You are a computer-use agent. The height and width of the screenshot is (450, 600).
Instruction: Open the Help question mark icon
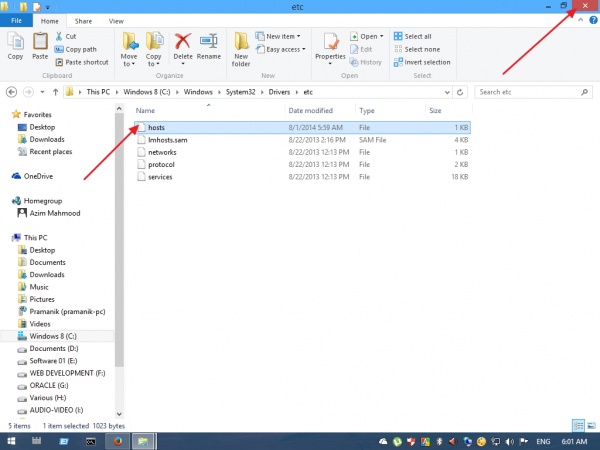pyautogui.click(x=593, y=20)
